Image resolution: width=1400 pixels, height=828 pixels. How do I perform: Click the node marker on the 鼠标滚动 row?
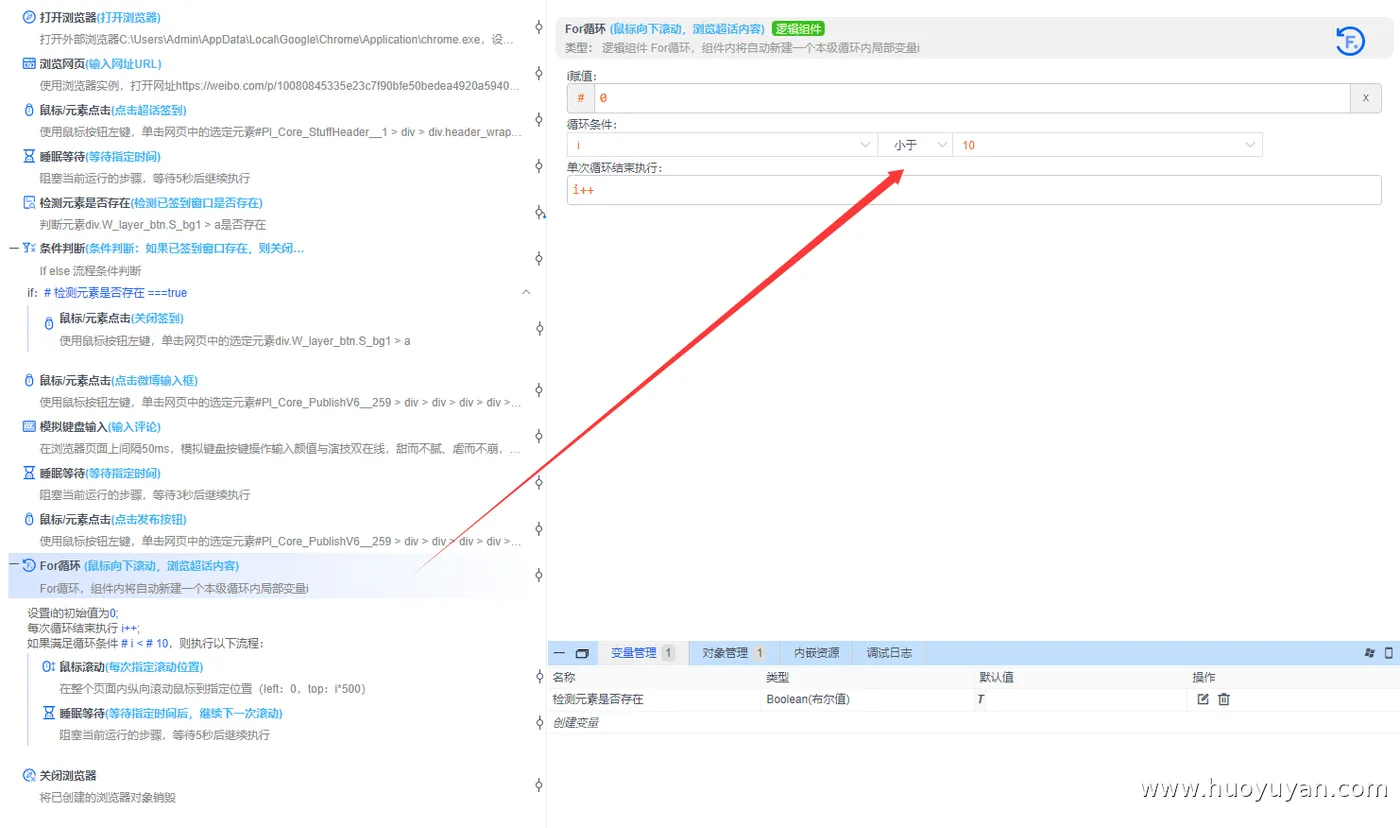(x=539, y=676)
